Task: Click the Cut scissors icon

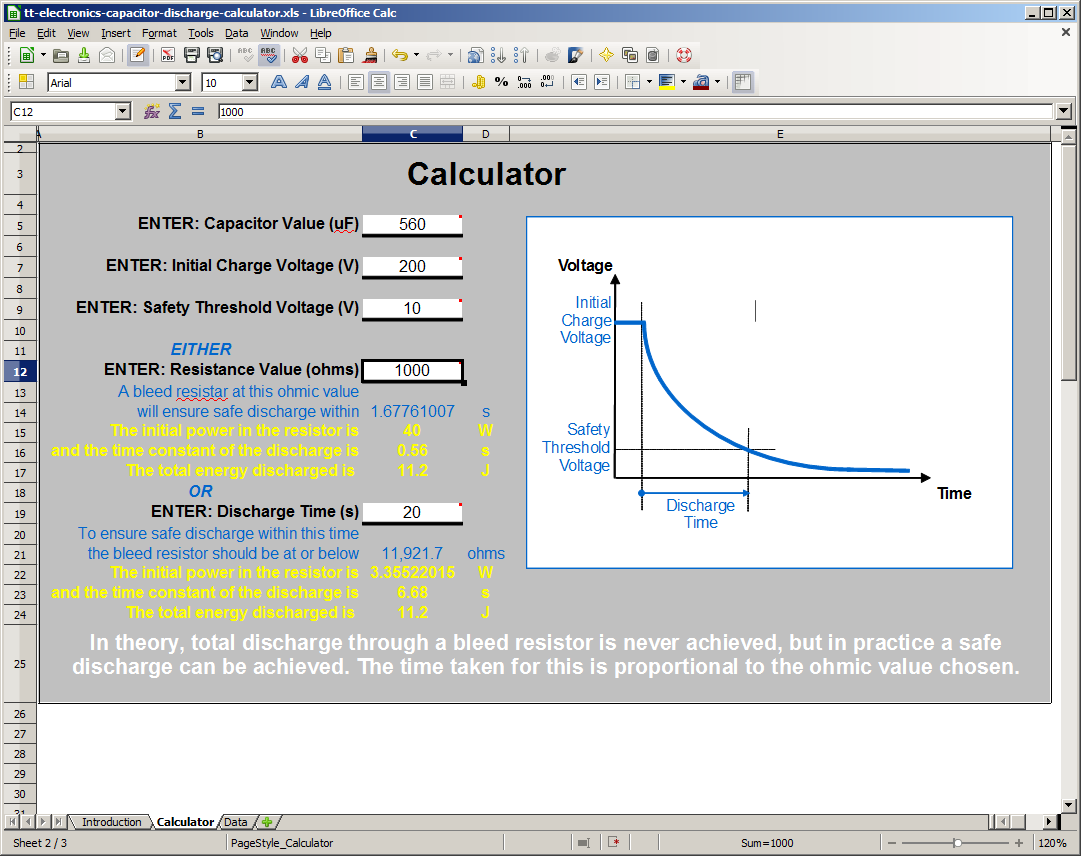Action: point(299,55)
